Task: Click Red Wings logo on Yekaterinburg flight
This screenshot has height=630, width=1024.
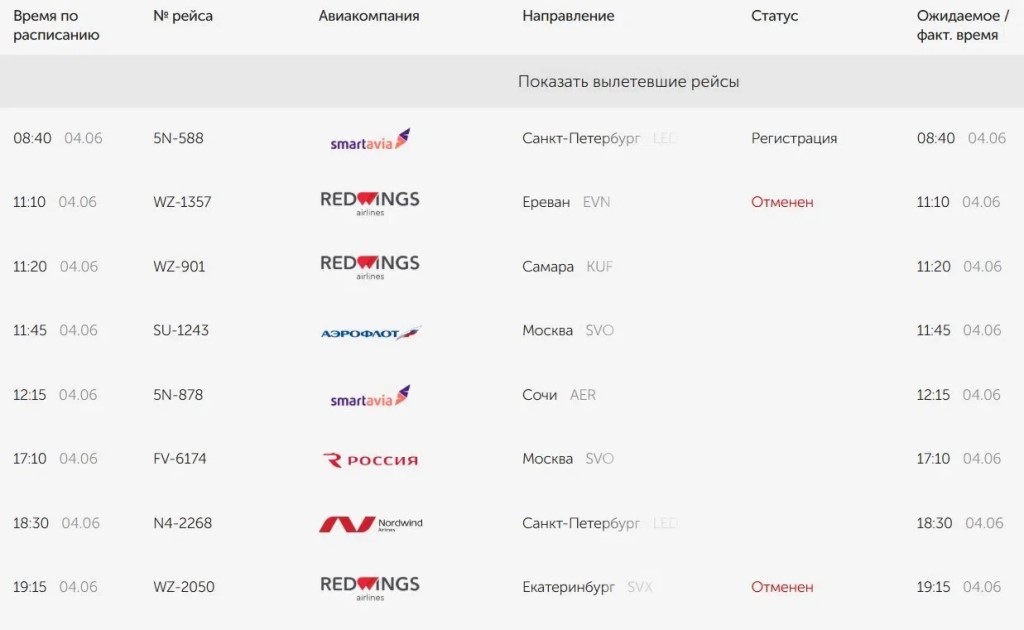Action: click(x=370, y=588)
